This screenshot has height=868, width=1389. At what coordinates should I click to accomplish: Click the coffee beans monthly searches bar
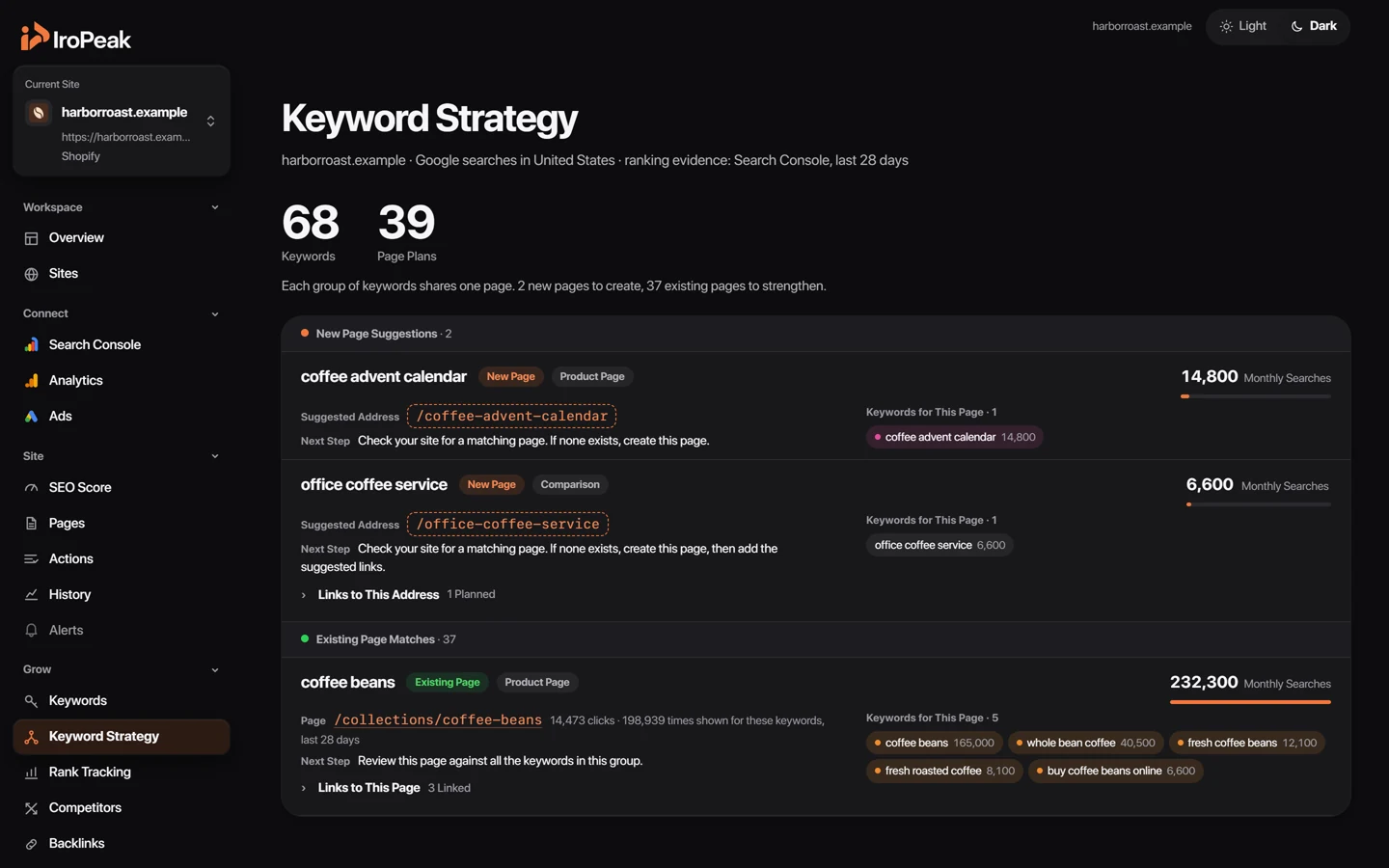1250,702
